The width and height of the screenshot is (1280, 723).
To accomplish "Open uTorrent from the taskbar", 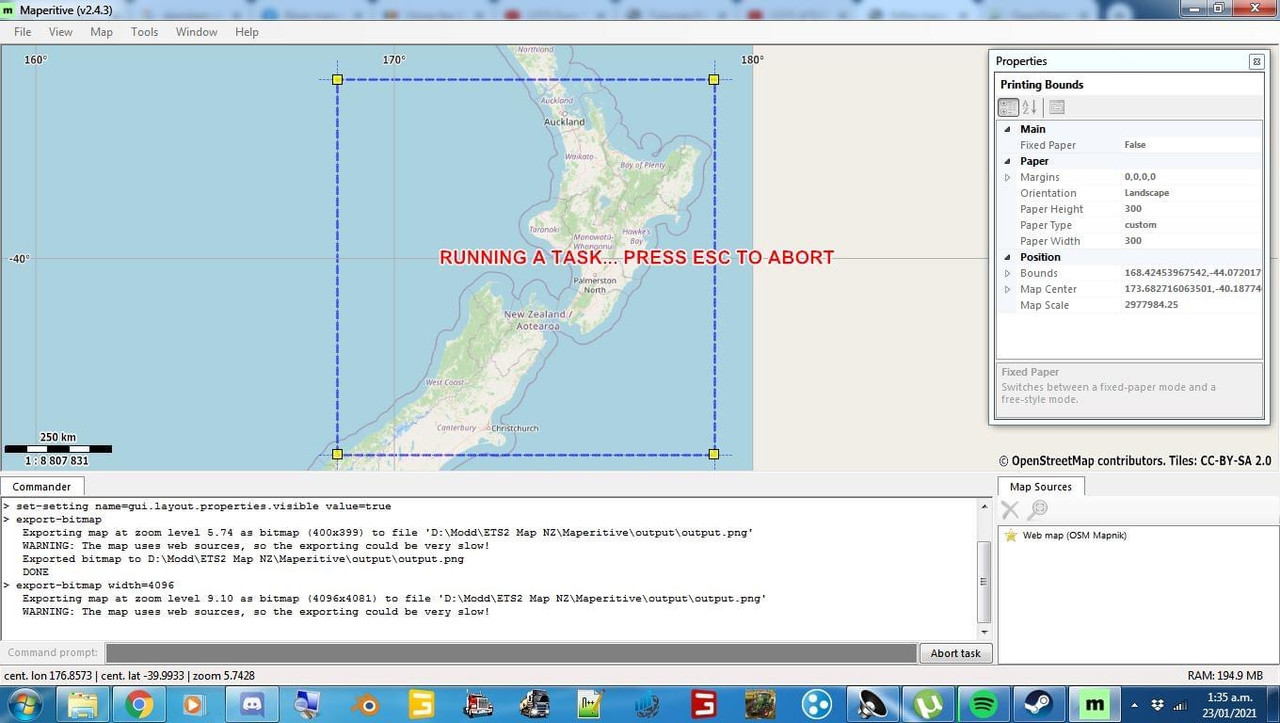I will pos(929,704).
